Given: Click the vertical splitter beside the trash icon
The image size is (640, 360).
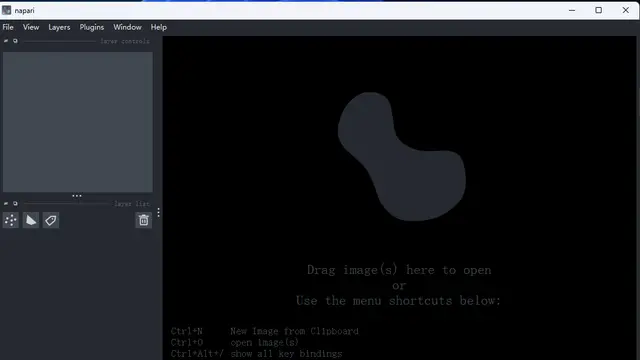Looking at the screenshot, I should click(x=158, y=213).
